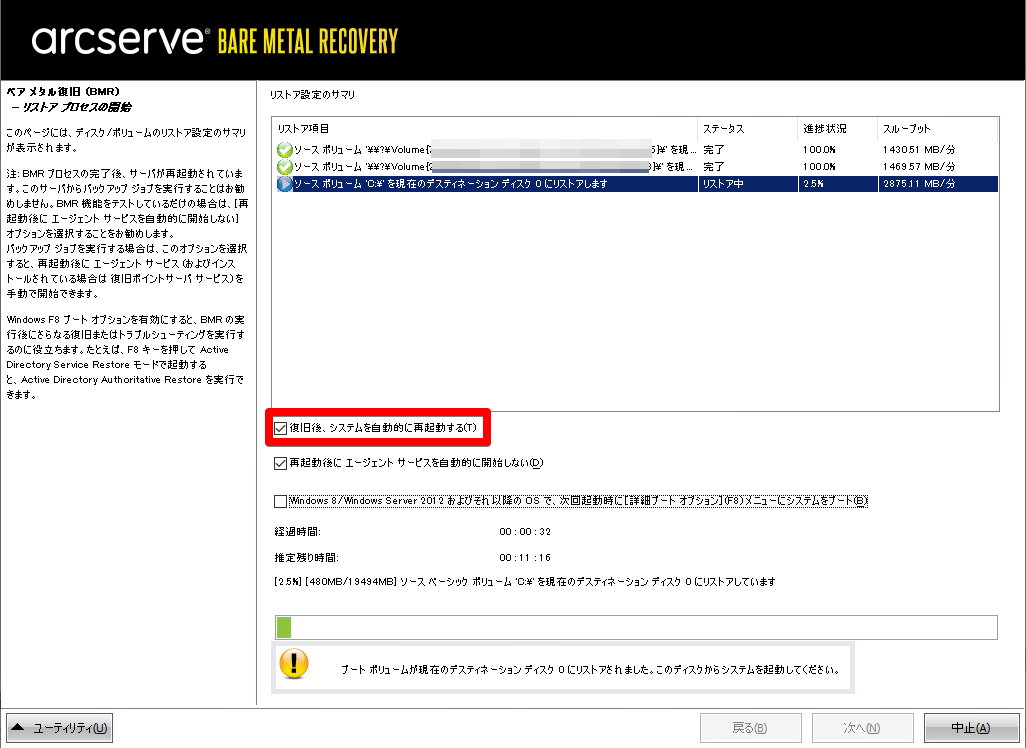Viewport: 1026px width, 748px height.
Task: Click 480MB/19494MB restore status line
Action: 525,582
